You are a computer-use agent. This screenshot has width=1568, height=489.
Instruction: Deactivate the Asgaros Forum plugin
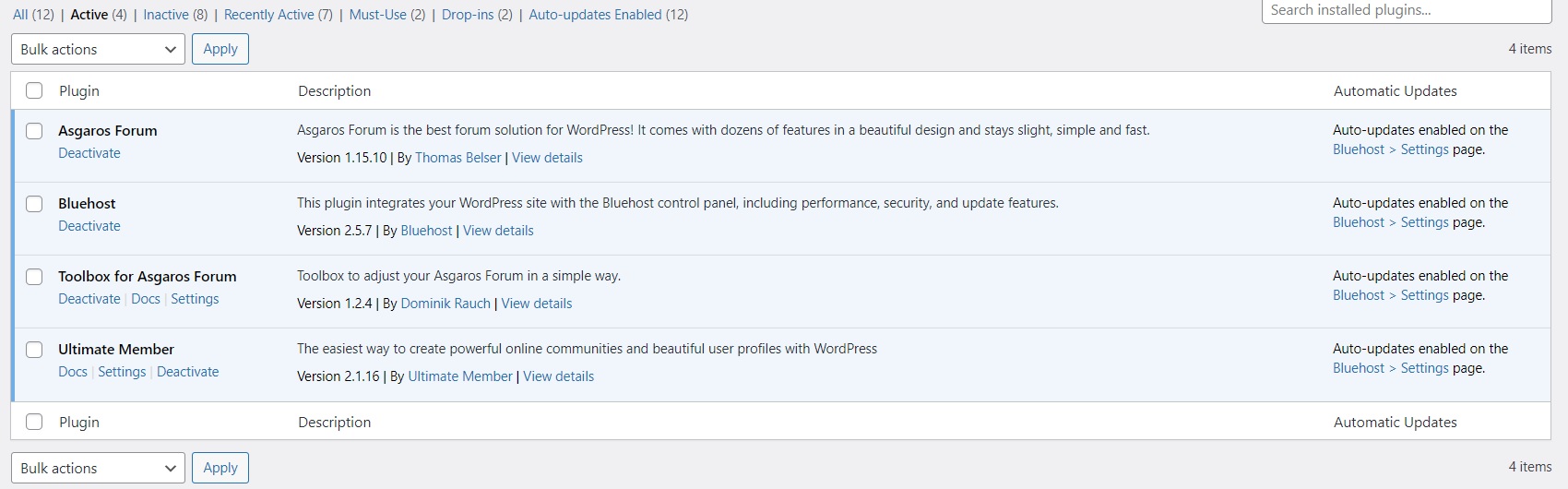point(89,153)
